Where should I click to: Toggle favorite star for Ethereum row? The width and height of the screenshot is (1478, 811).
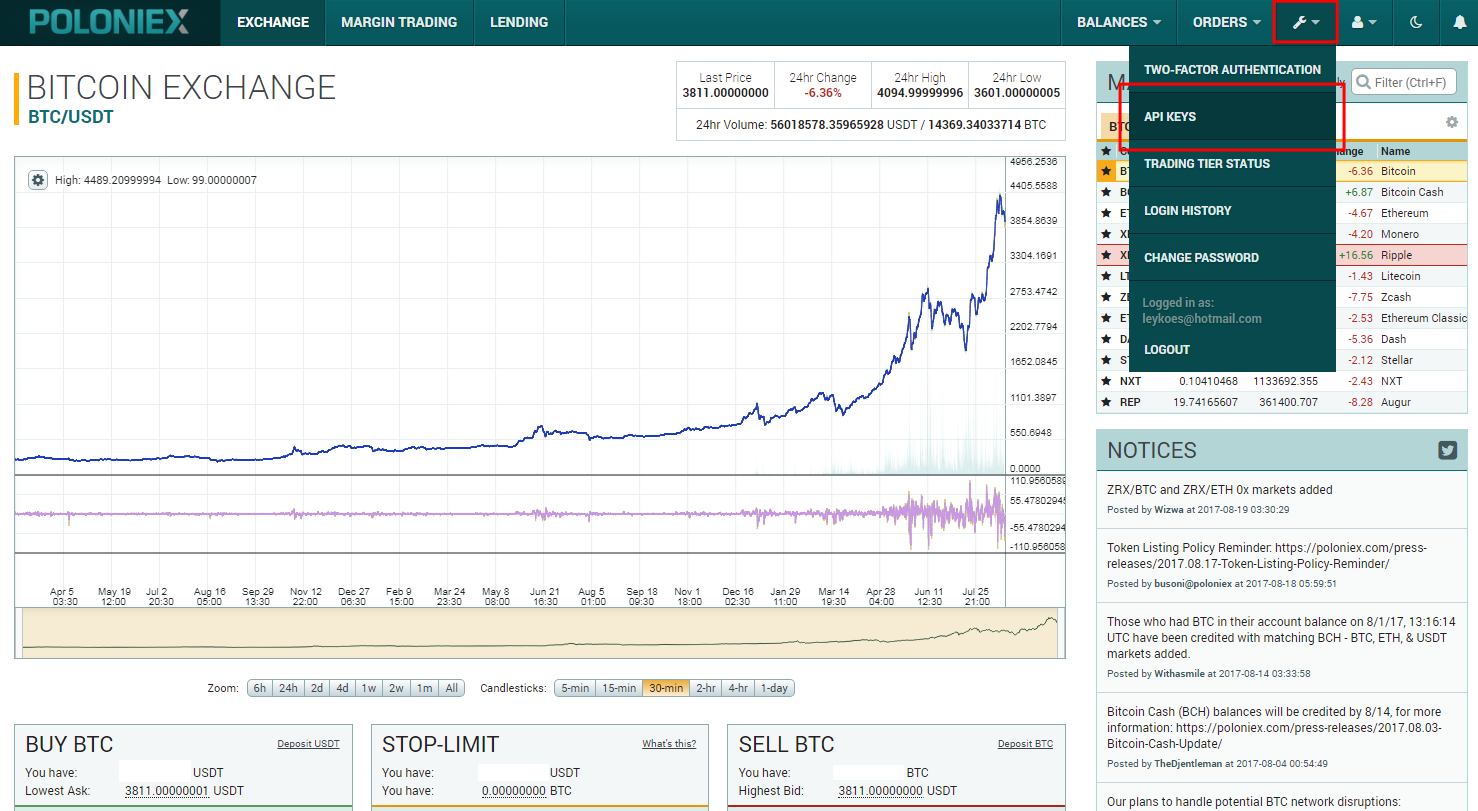coord(1106,213)
